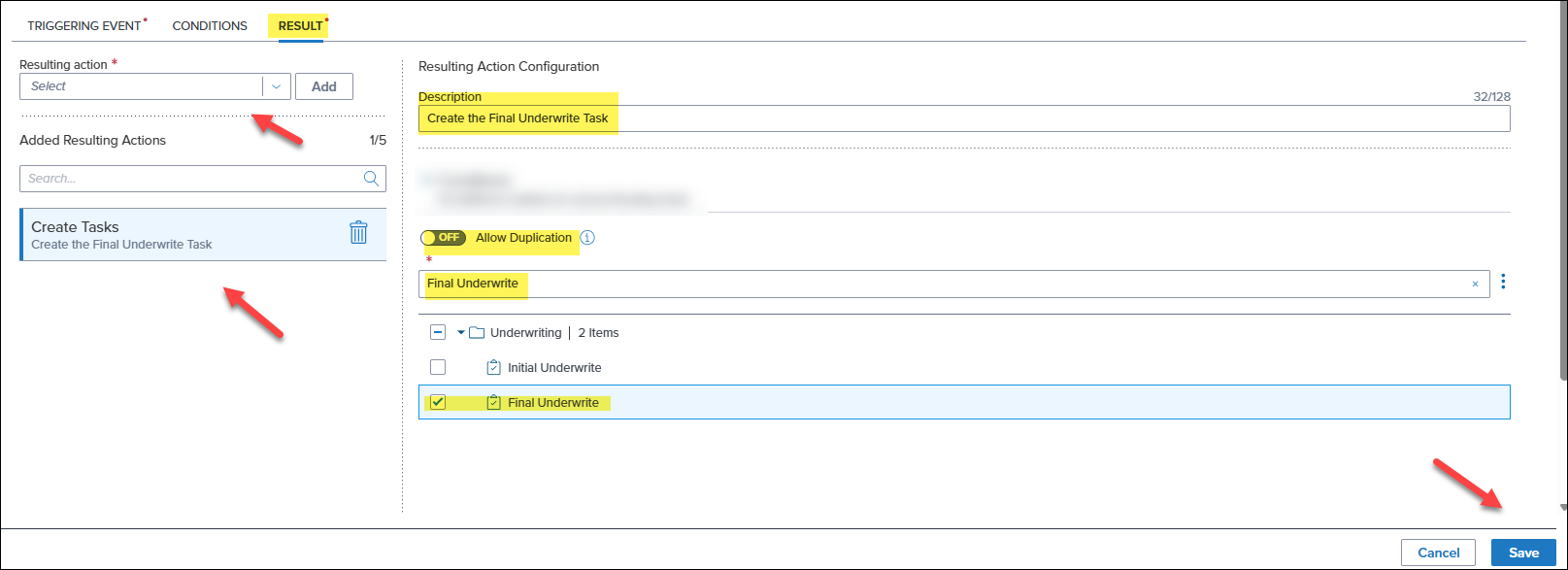Check the Initial Underwrite checkbox
The image size is (1568, 570).
coord(438,368)
